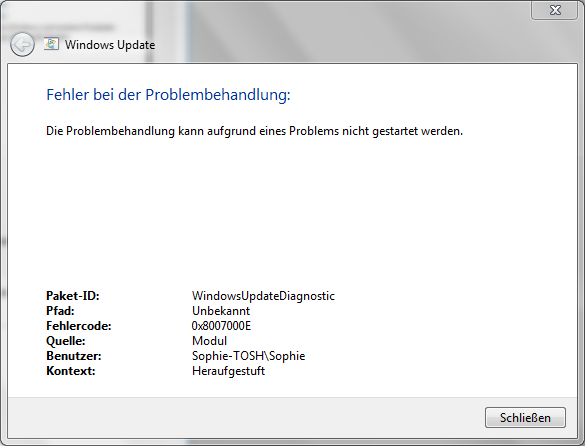
Task: Close the dialog with the X button
Action: (x=554, y=10)
